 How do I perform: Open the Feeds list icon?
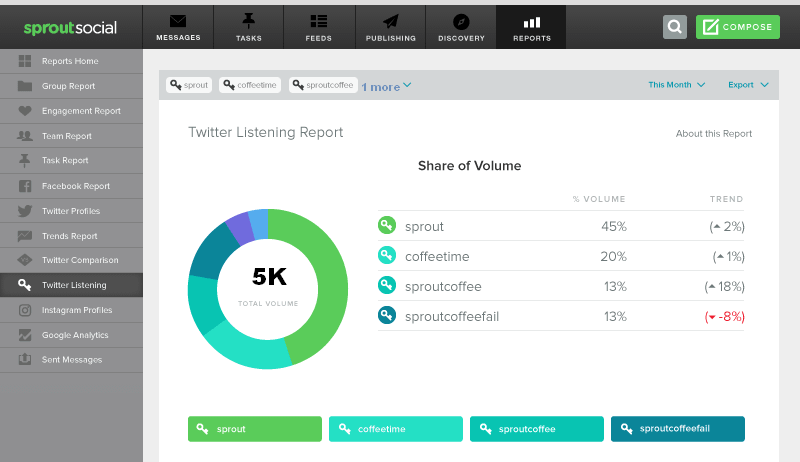pyautogui.click(x=319, y=21)
